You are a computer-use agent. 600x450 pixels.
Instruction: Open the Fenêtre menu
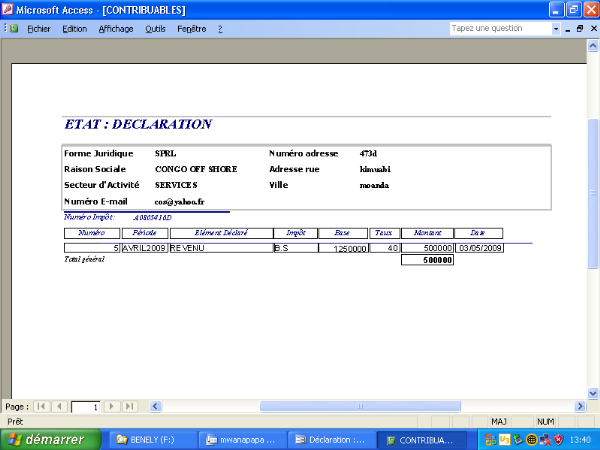(x=191, y=29)
